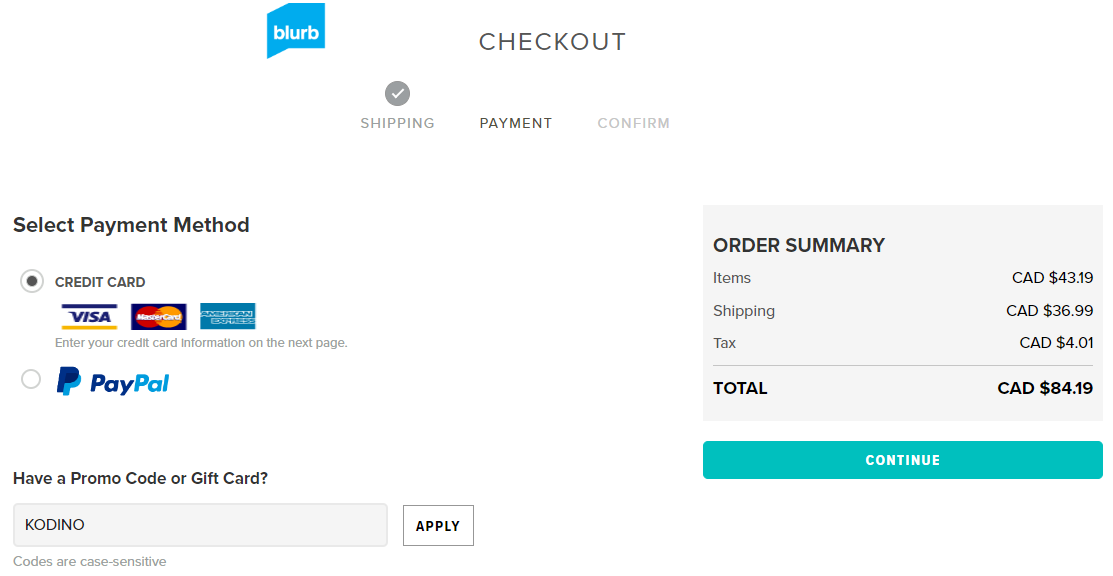Click the Continue button
Screen dimensions: 1113x576
click(903, 460)
